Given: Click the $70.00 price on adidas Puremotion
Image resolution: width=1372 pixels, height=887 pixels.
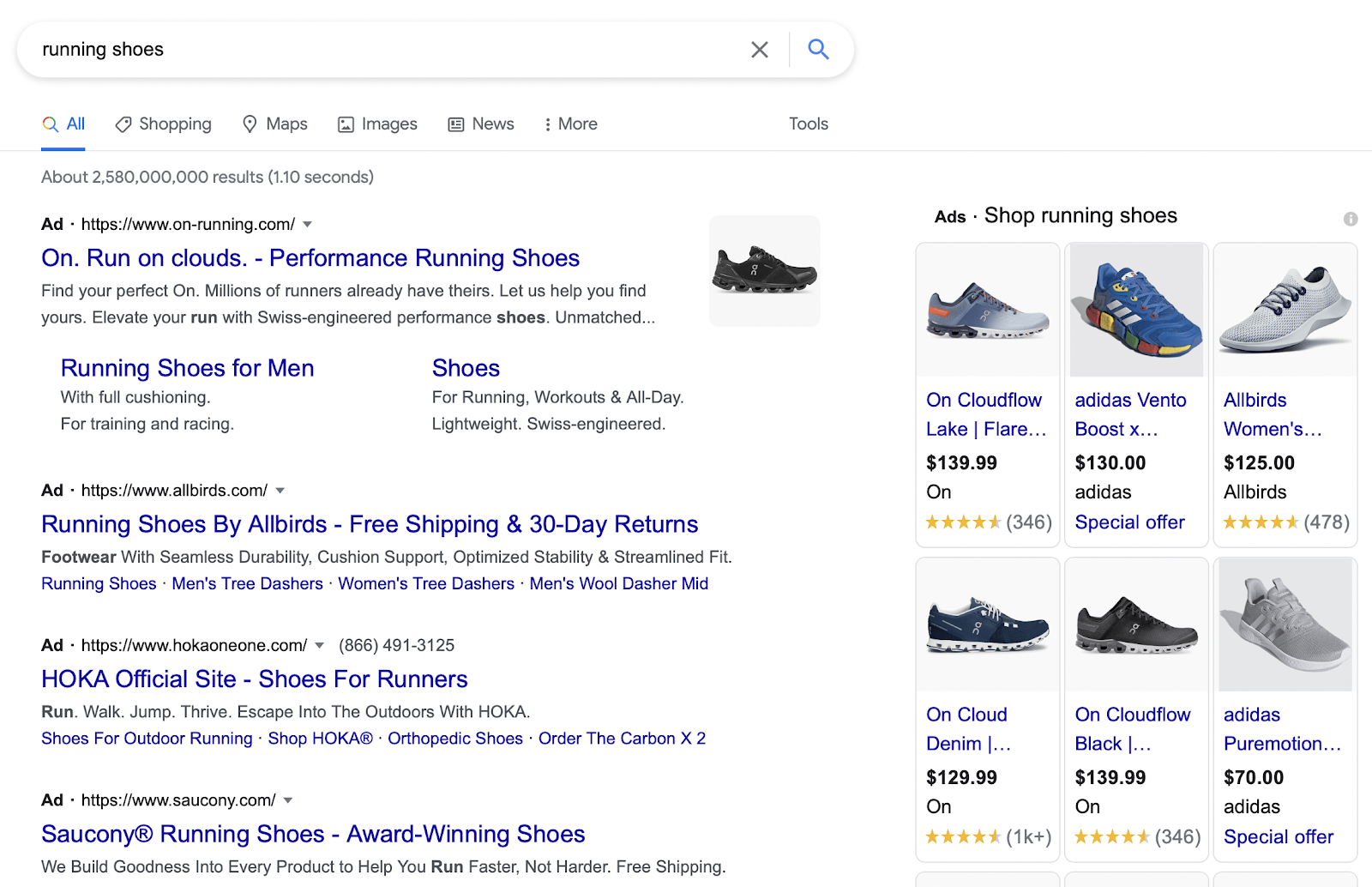Looking at the screenshot, I should click(x=1254, y=778).
